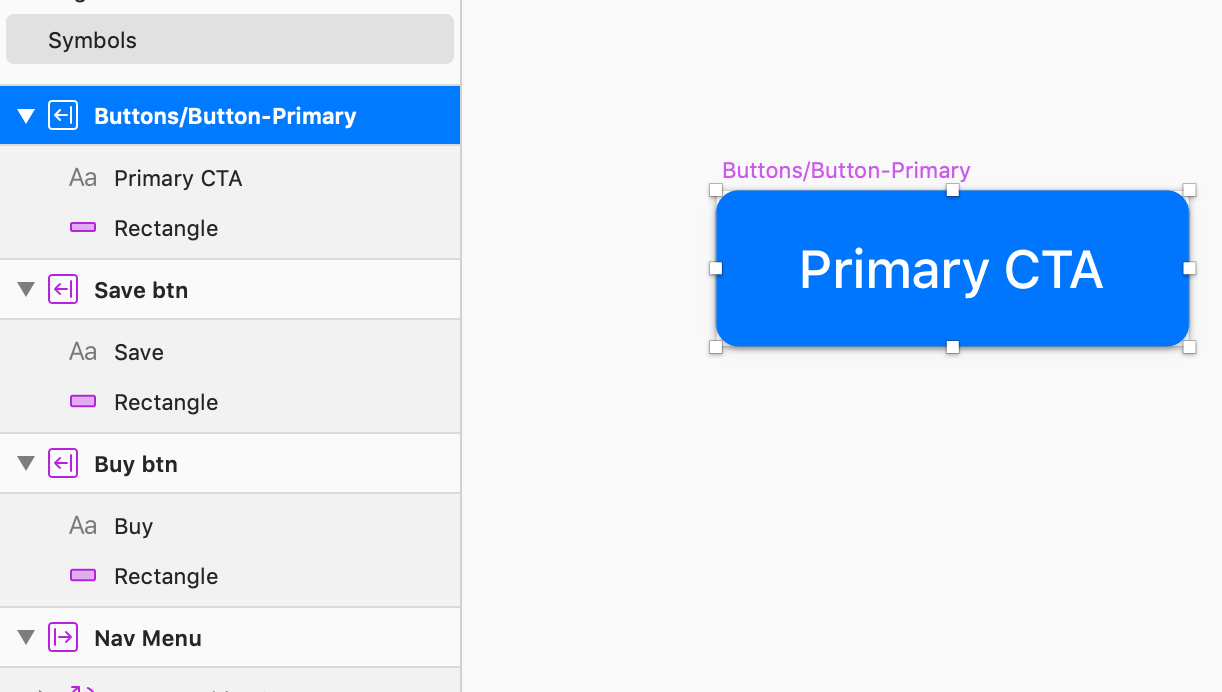Viewport: 1222px width, 692px height.
Task: Click the text icon beside Primary CTA
Action: [83, 178]
